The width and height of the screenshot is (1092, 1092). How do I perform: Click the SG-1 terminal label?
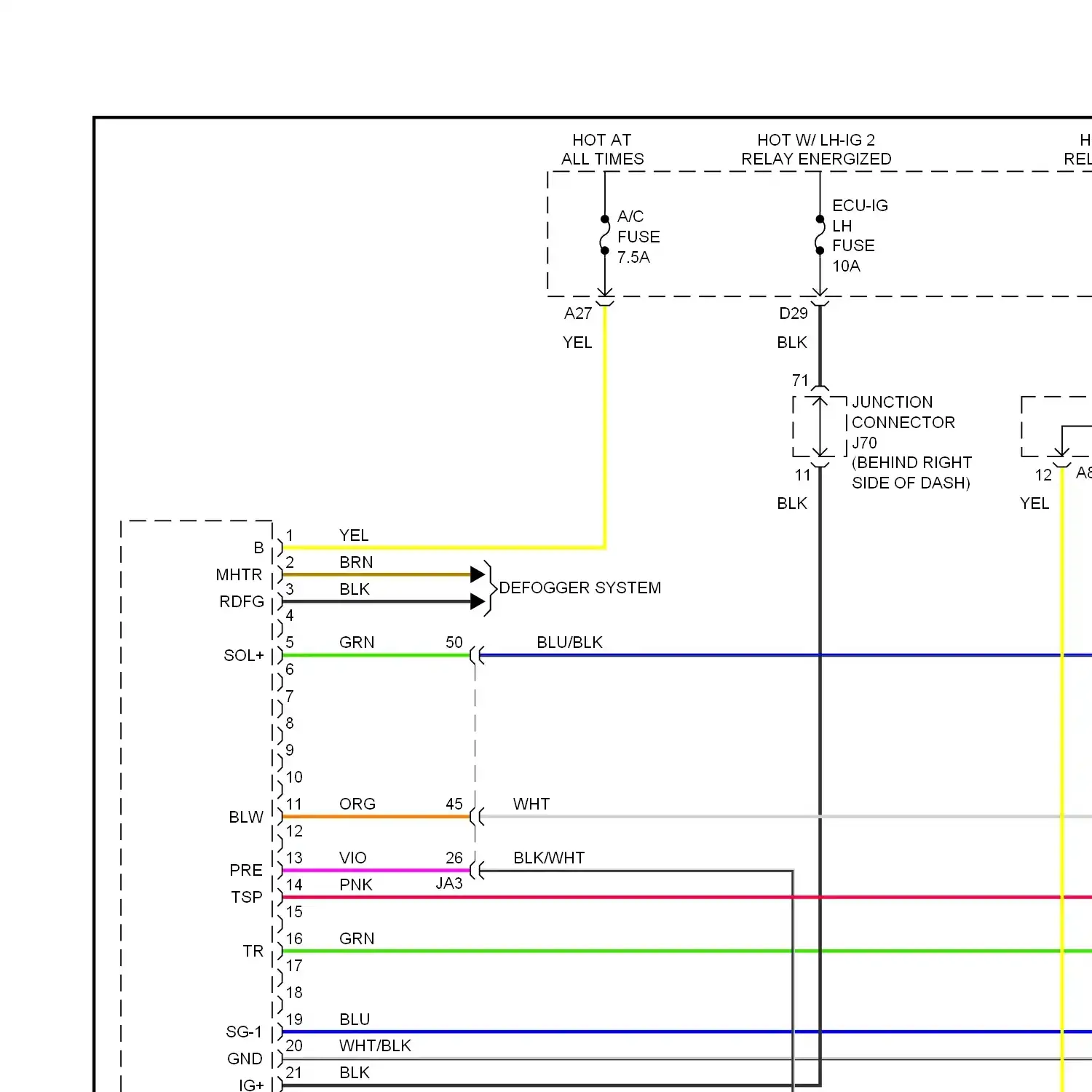[244, 1032]
